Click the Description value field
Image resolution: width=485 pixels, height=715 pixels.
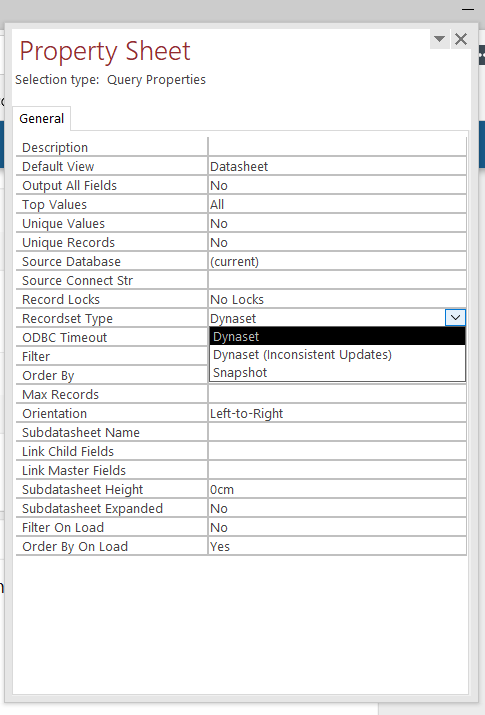tap(337, 147)
